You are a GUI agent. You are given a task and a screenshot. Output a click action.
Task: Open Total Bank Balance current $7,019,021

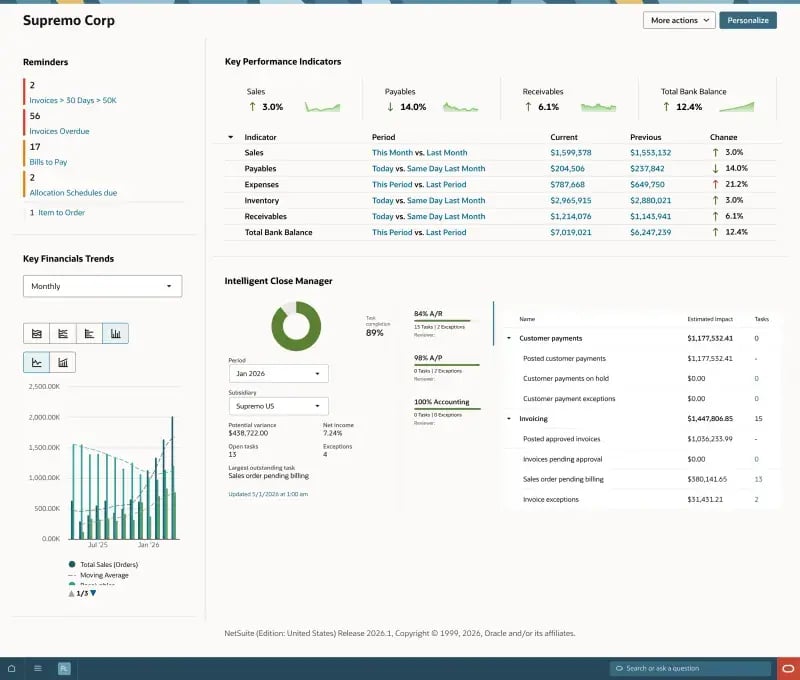571,232
